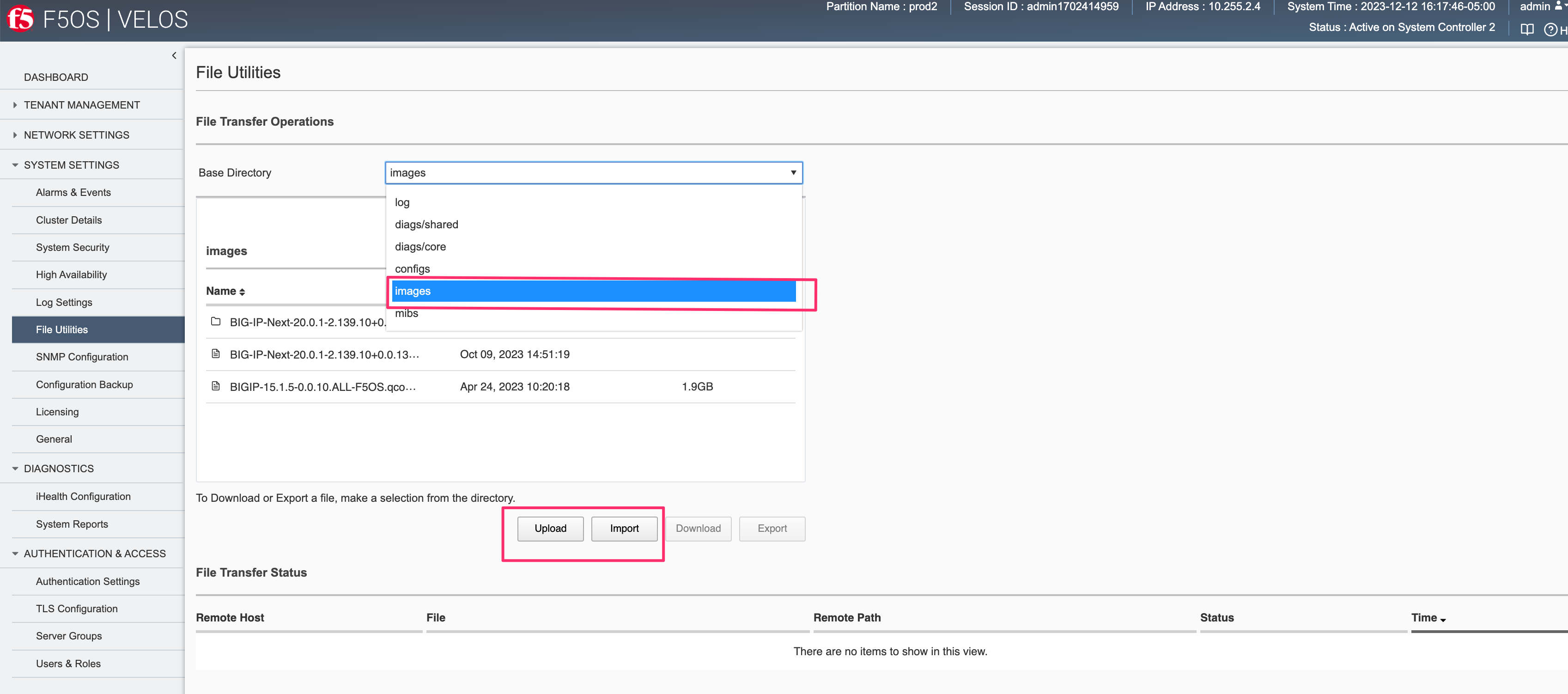Image resolution: width=1568 pixels, height=694 pixels.
Task: Choose mibs from Base Directory list
Action: pyautogui.click(x=594, y=313)
